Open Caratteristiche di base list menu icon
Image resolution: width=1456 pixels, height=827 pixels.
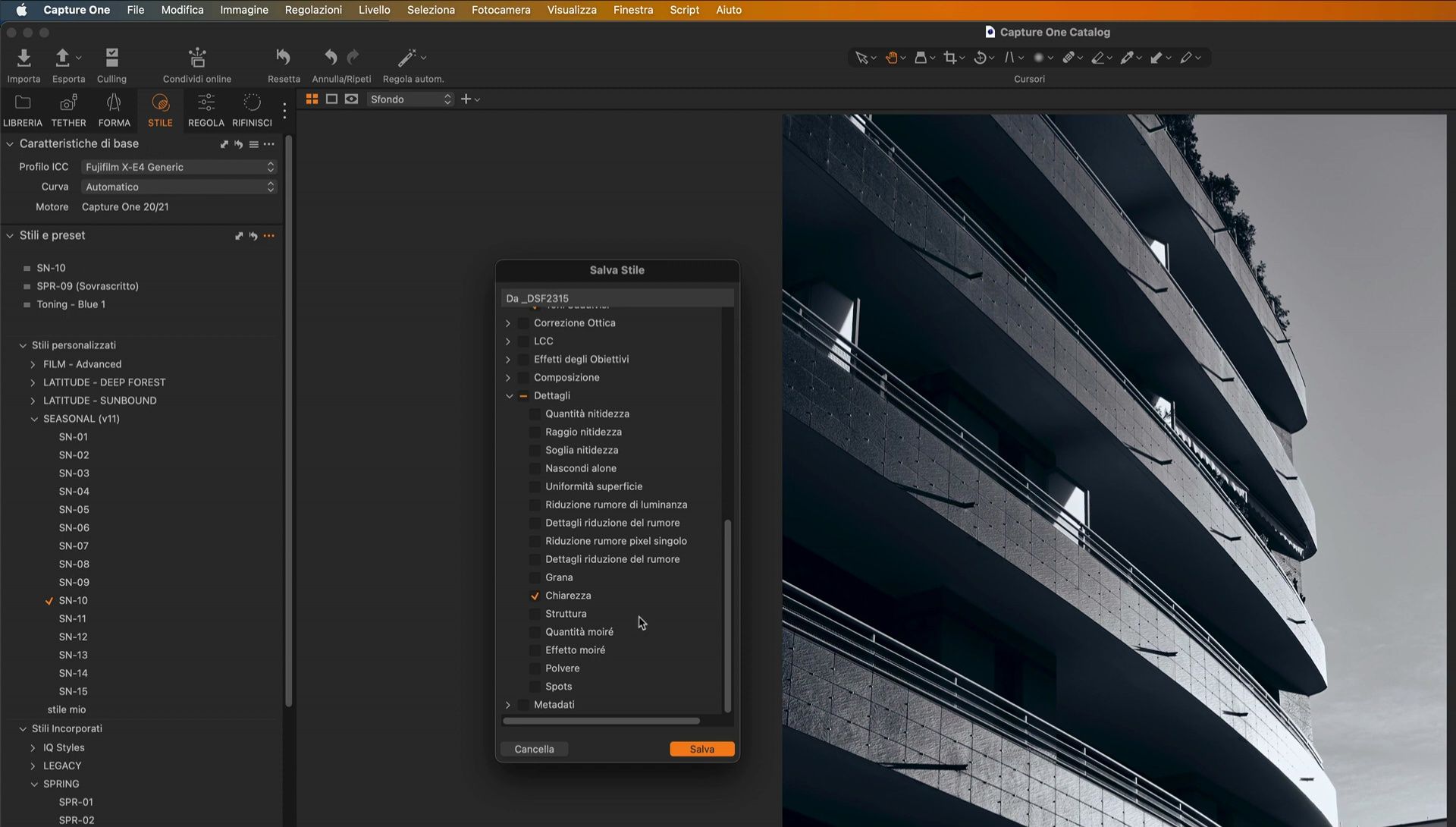click(x=254, y=144)
